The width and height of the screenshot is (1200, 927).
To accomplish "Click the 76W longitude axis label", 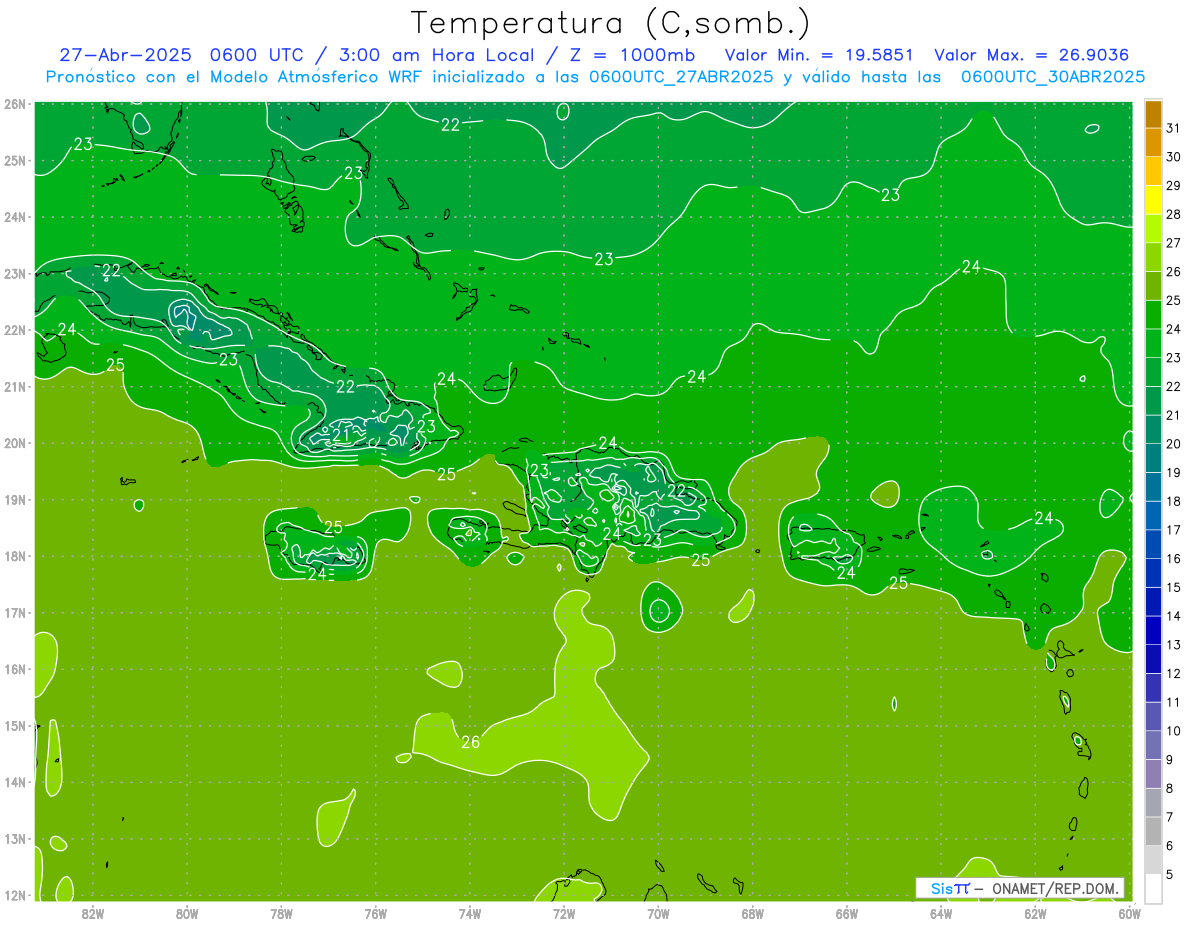I will [376, 913].
